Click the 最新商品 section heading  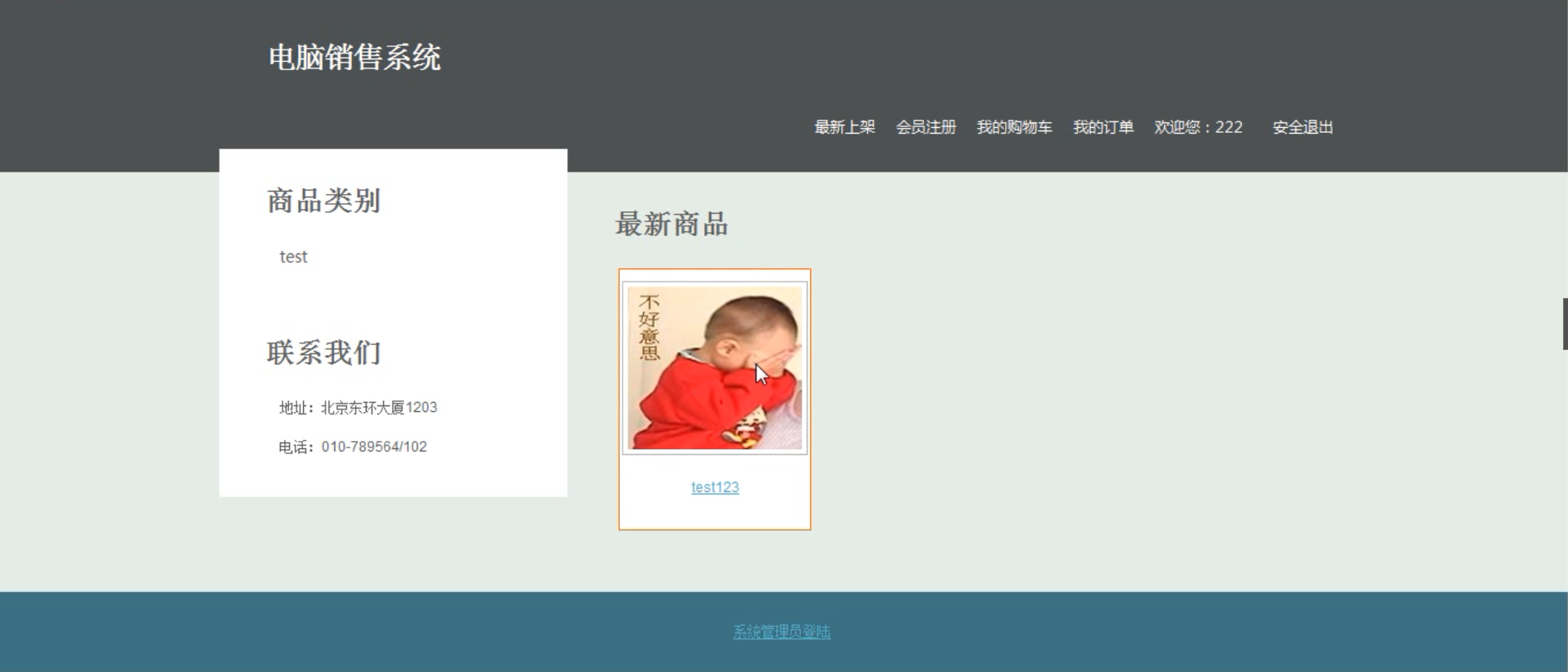(x=671, y=224)
